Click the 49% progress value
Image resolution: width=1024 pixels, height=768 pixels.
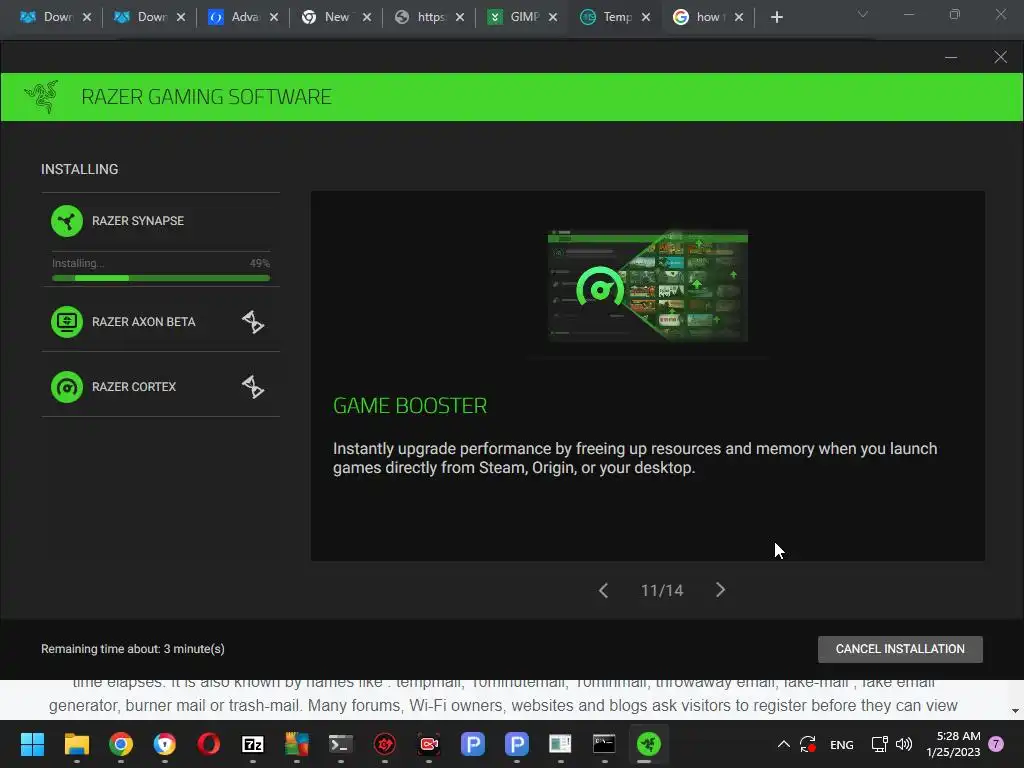coord(259,263)
